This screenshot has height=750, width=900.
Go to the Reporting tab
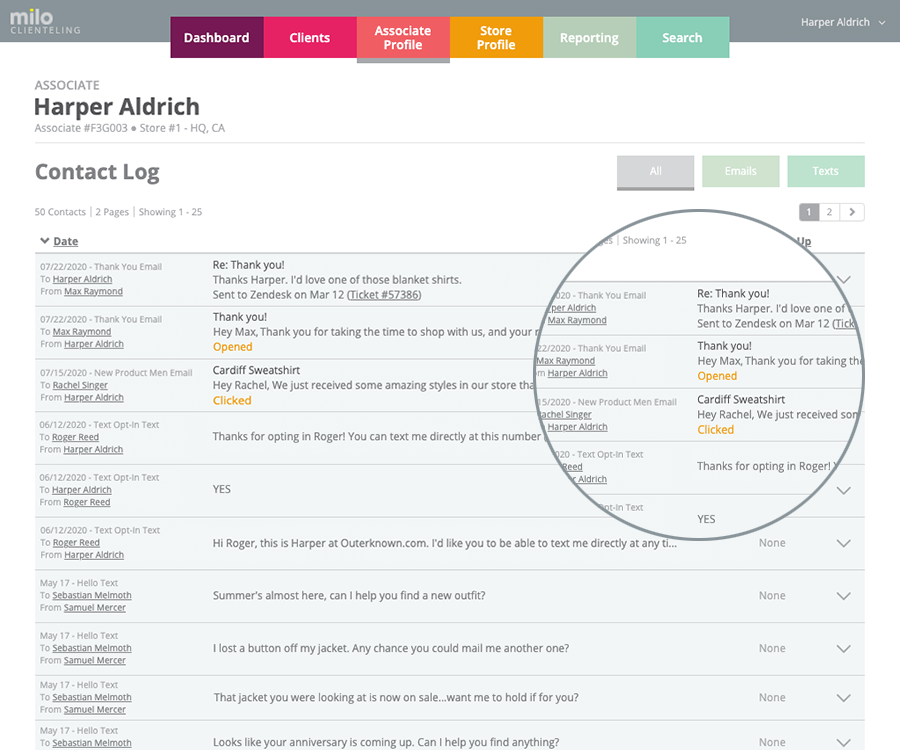click(x=589, y=37)
